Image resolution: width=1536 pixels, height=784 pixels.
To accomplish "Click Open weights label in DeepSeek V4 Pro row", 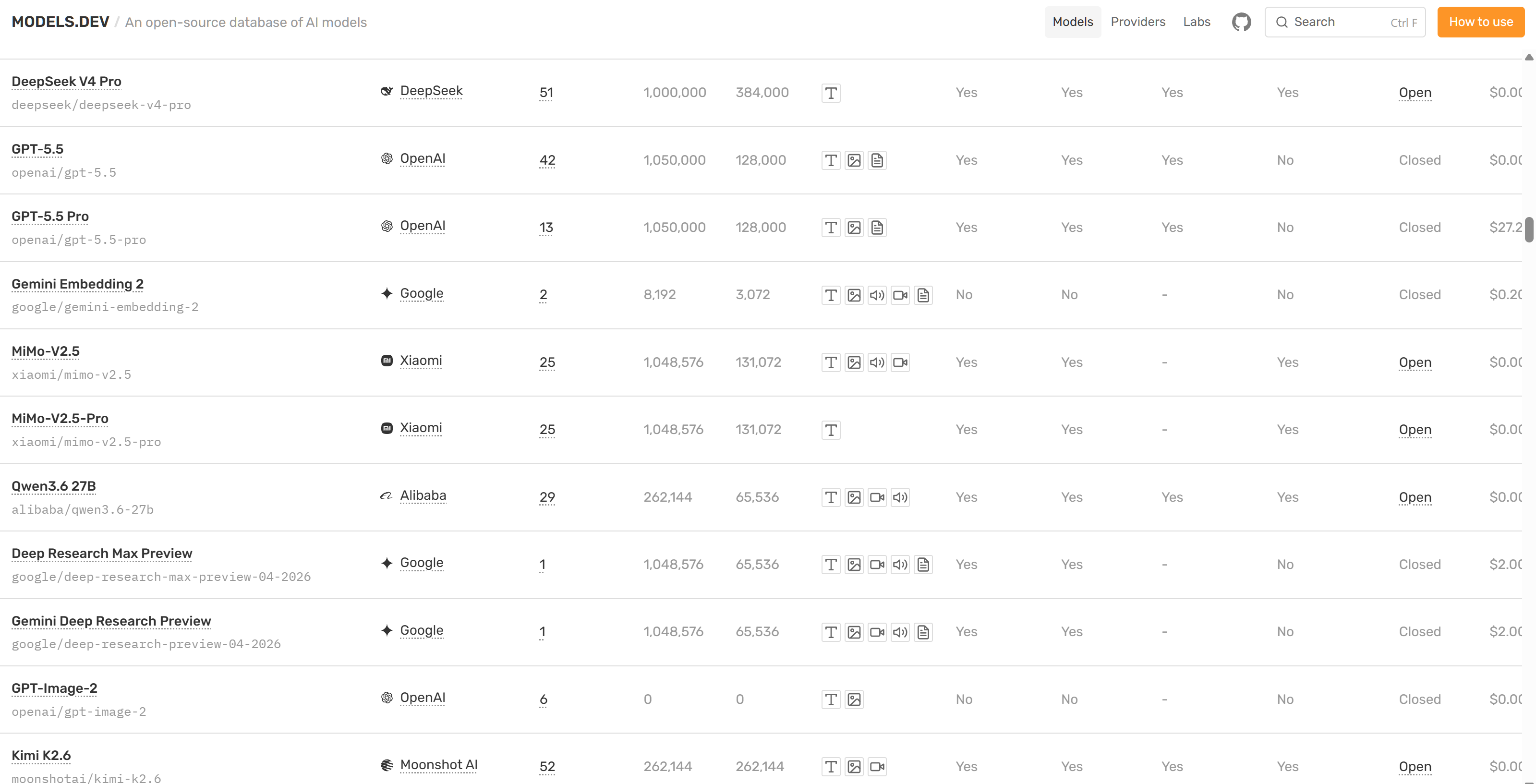I will pyautogui.click(x=1415, y=92).
